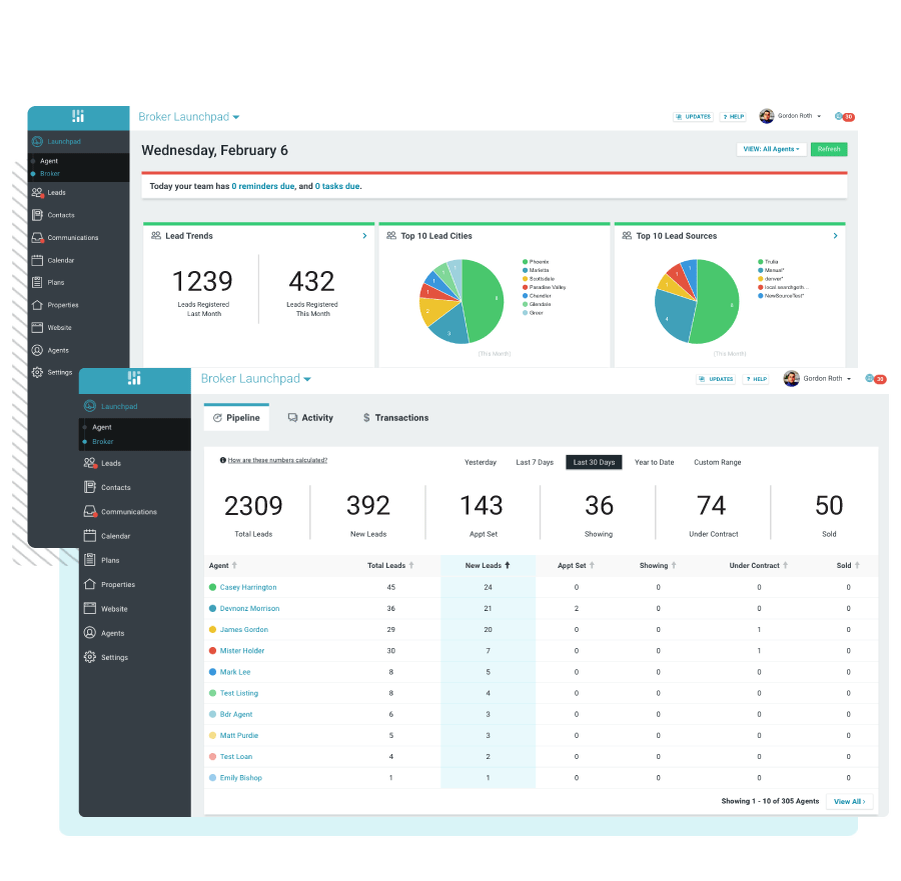Click info icon beside numbers calculated link

click(x=222, y=460)
